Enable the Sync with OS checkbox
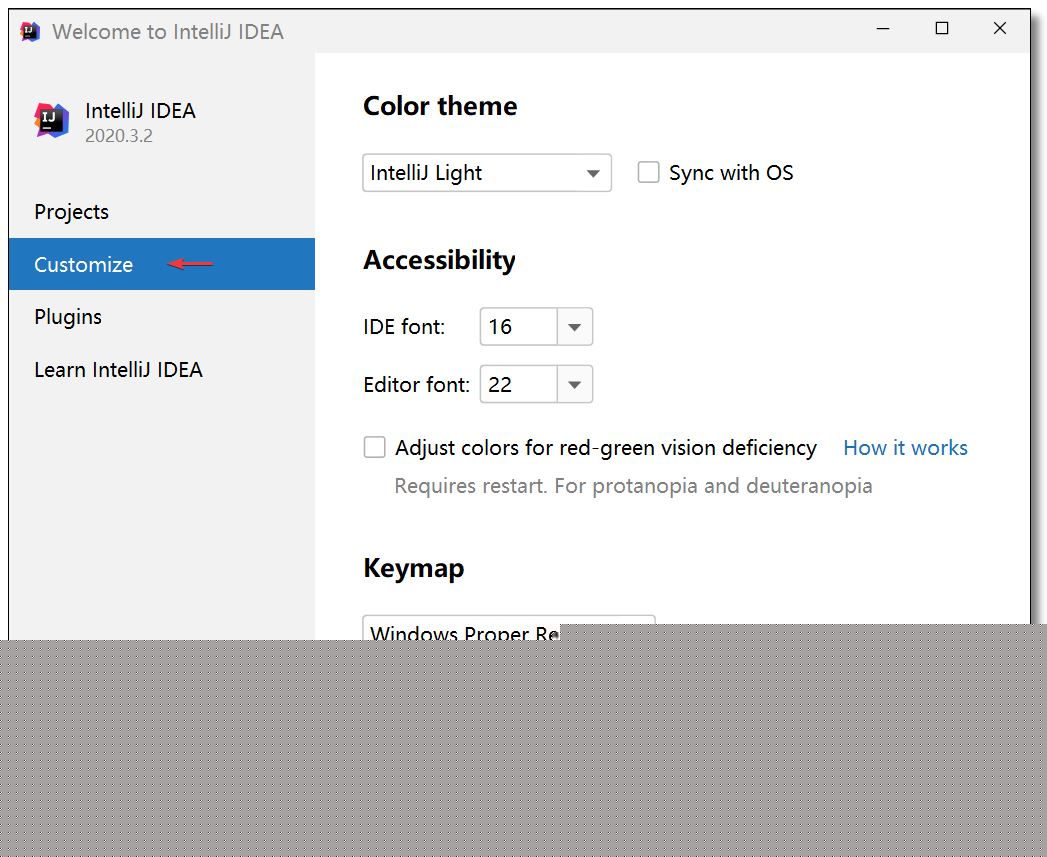The image size is (1047, 857). pyautogui.click(x=649, y=173)
